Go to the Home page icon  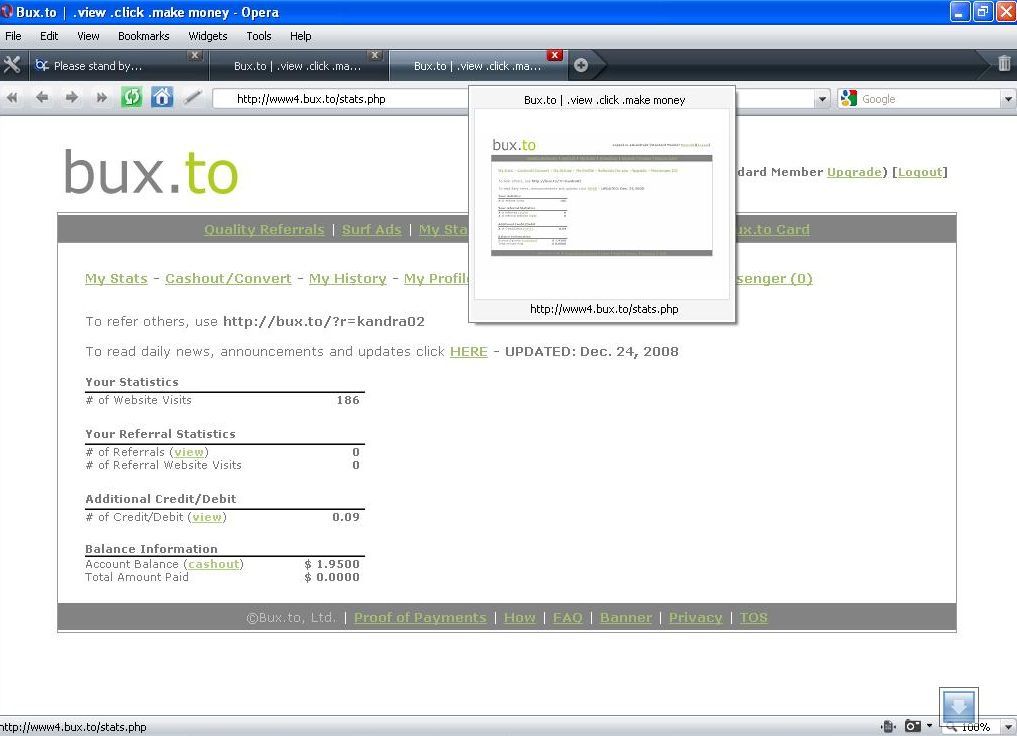coord(162,98)
